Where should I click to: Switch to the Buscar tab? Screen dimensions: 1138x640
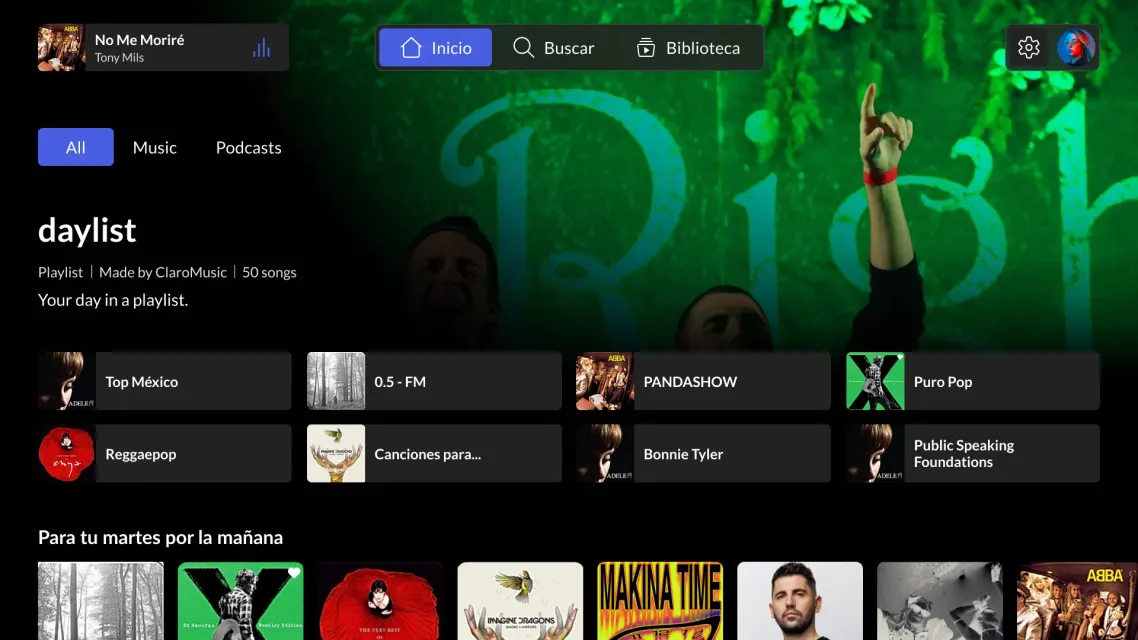(x=554, y=48)
